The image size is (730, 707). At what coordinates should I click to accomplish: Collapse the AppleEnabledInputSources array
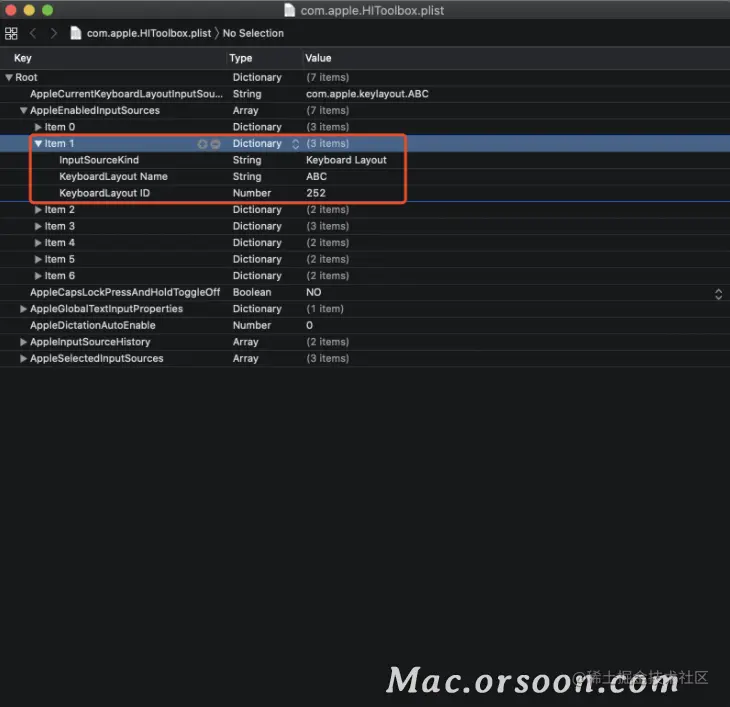point(23,111)
